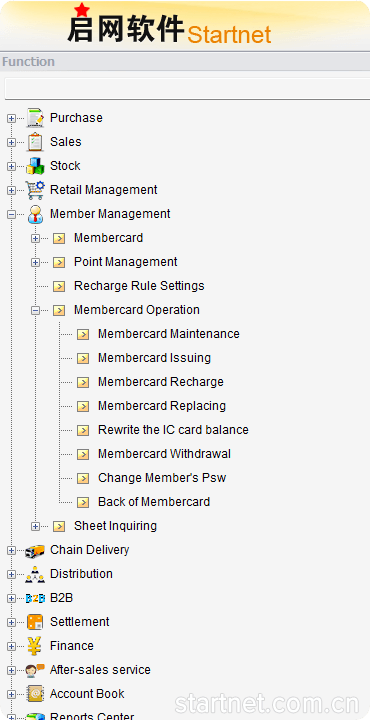Click the Purchase notepad icon
This screenshot has height=720, width=370.
[35, 118]
